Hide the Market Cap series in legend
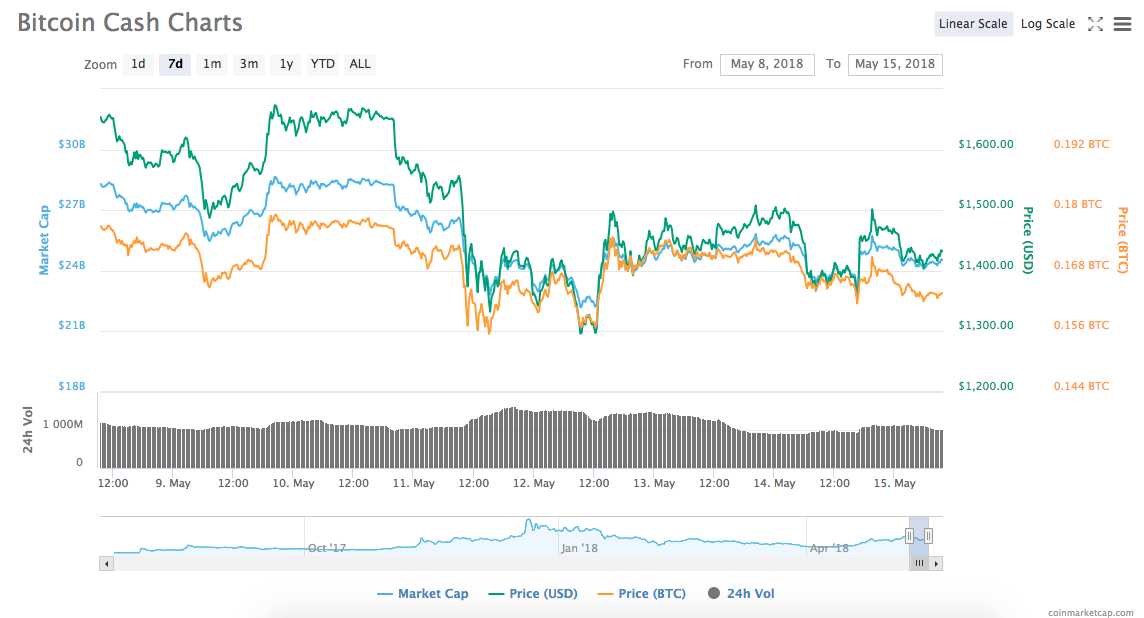 click(x=422, y=594)
